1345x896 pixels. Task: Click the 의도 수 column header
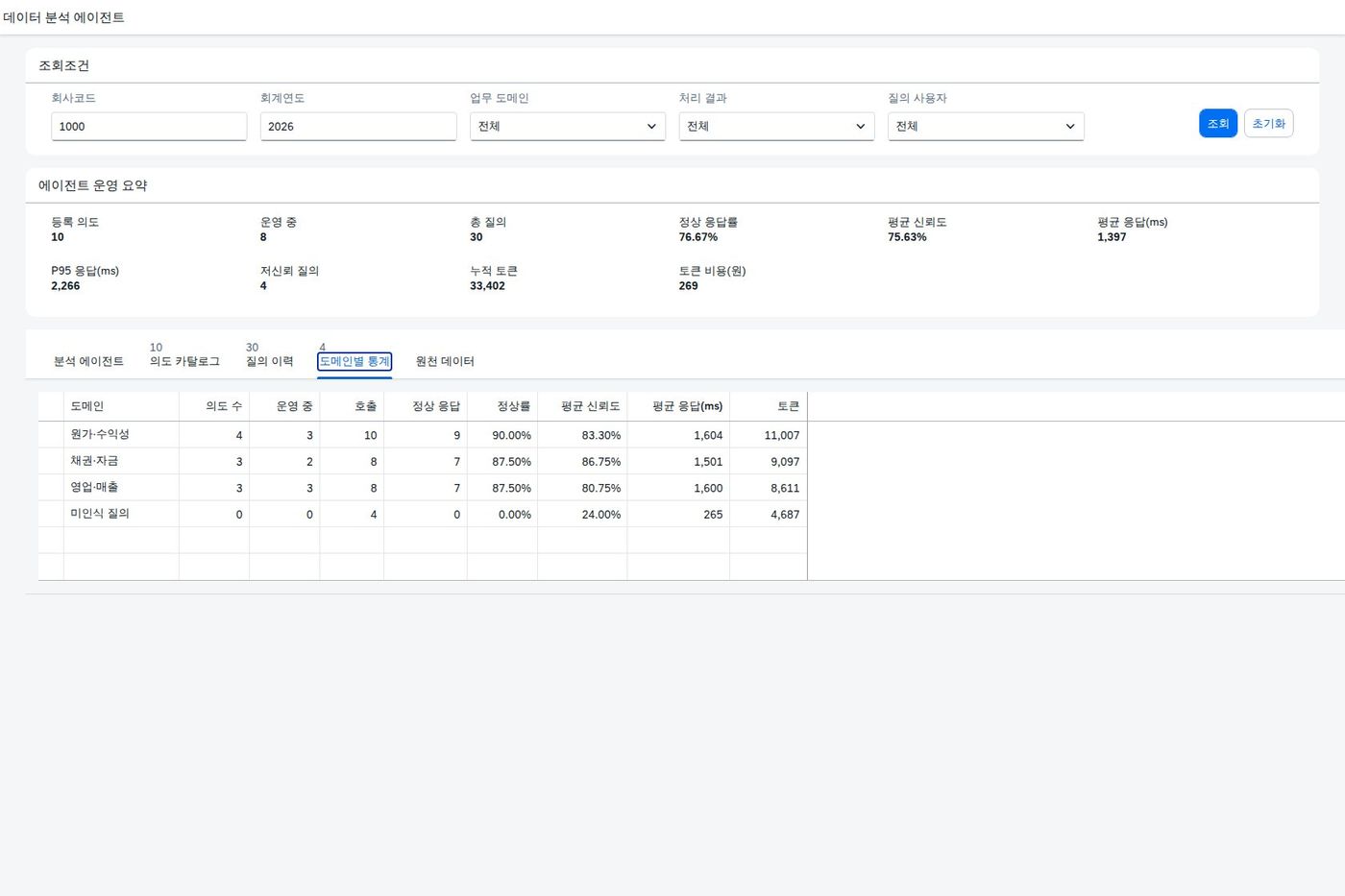click(x=214, y=406)
